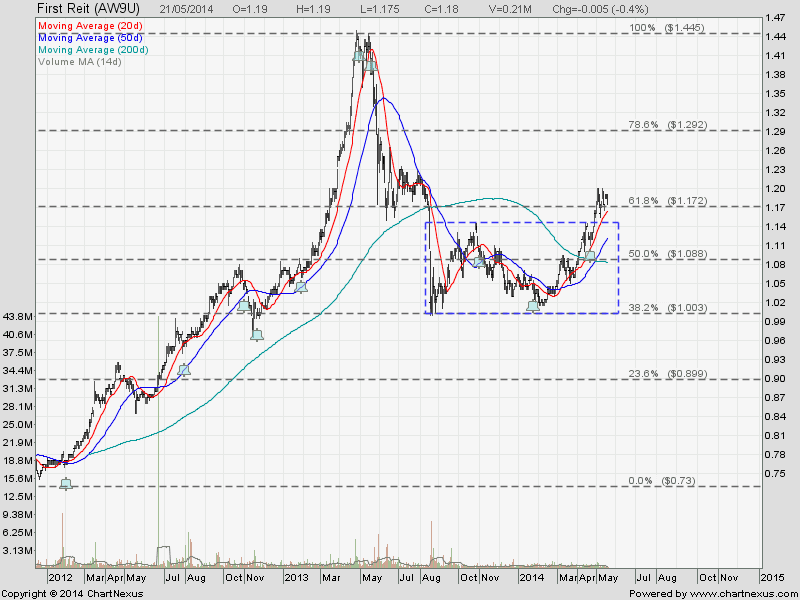Click the 25.0M volume axis label
The width and height of the screenshot is (800, 600).
[x=18, y=425]
